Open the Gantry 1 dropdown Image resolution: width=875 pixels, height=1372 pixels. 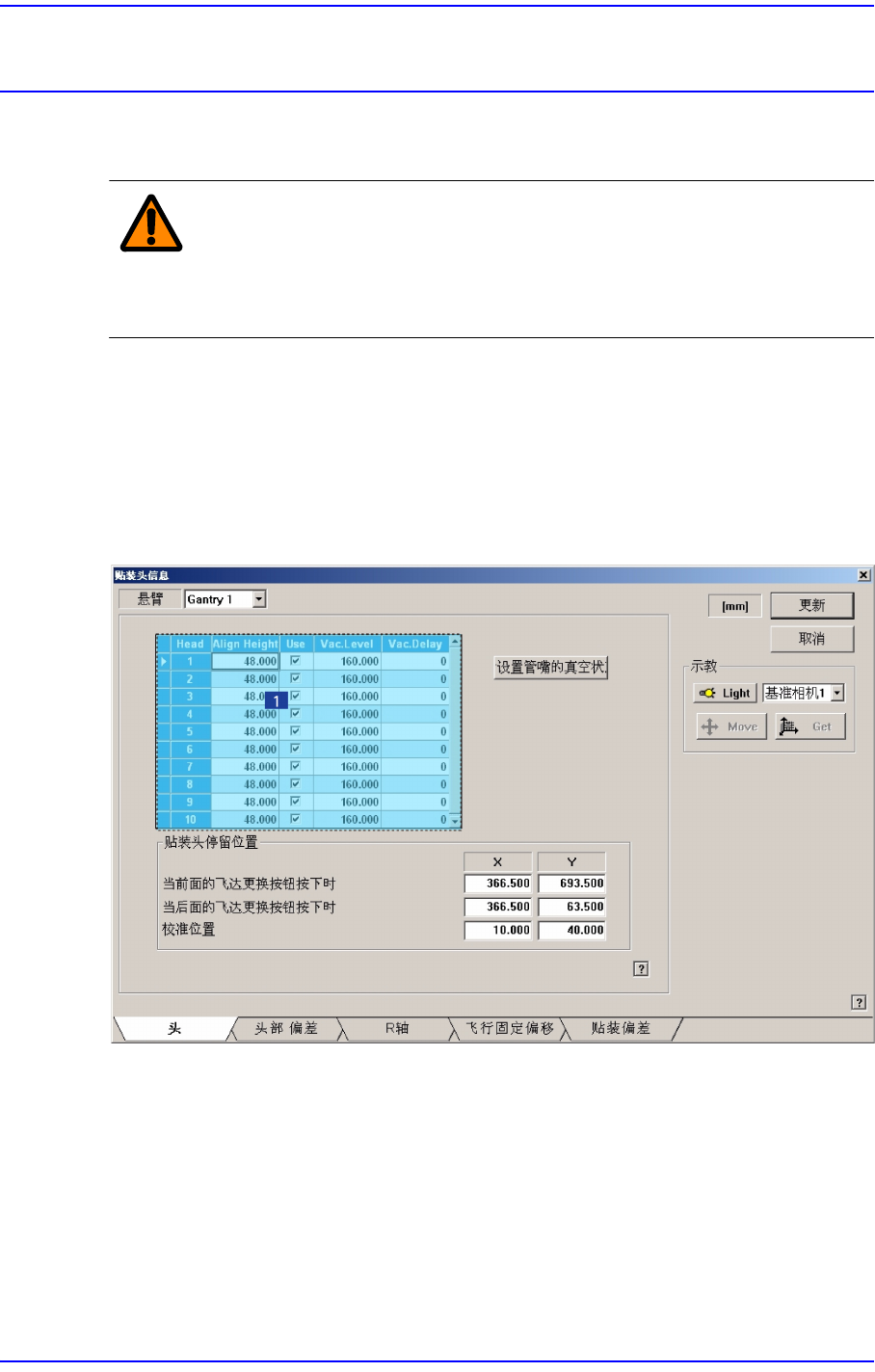coord(258,599)
